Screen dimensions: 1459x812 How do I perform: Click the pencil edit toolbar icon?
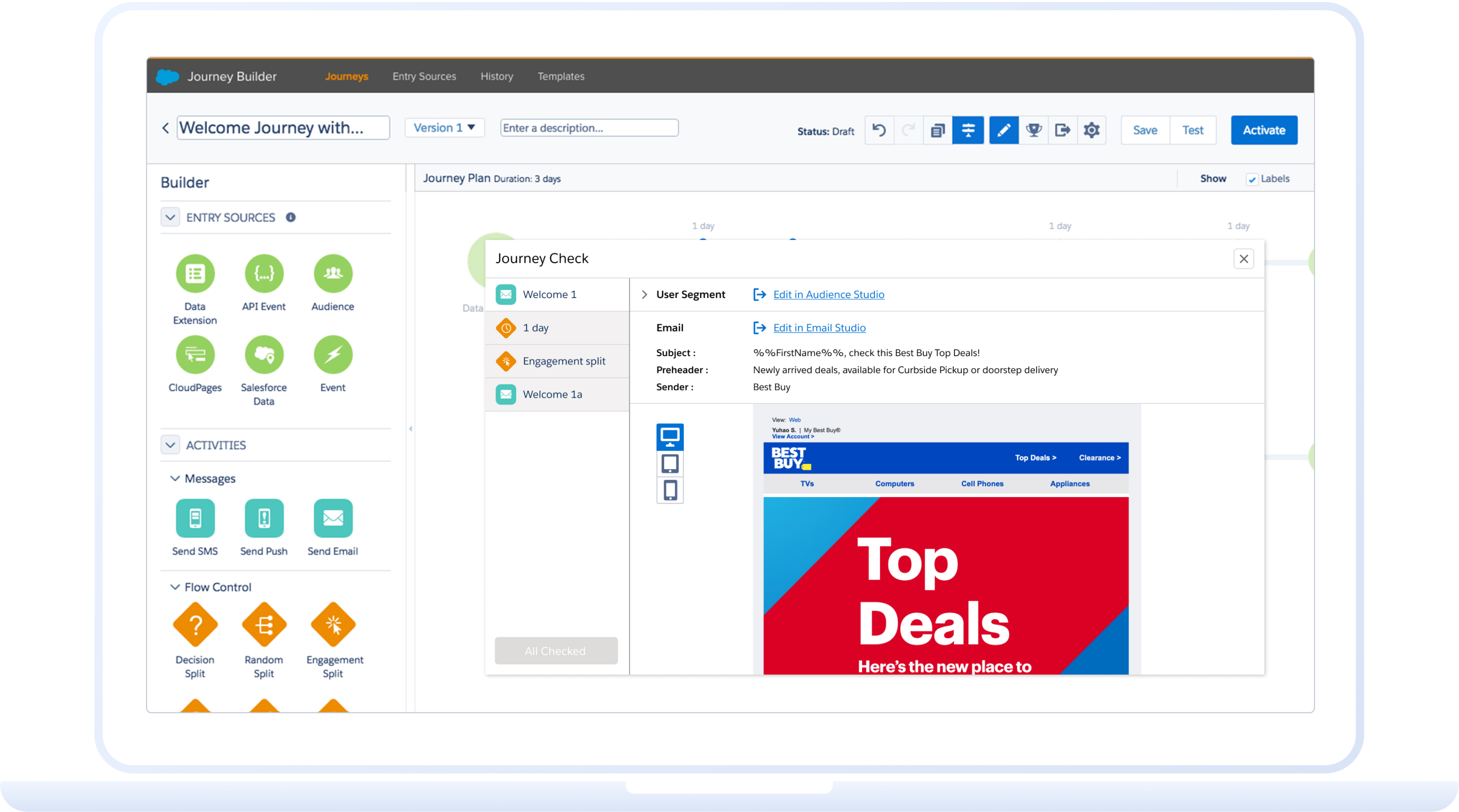1004,130
